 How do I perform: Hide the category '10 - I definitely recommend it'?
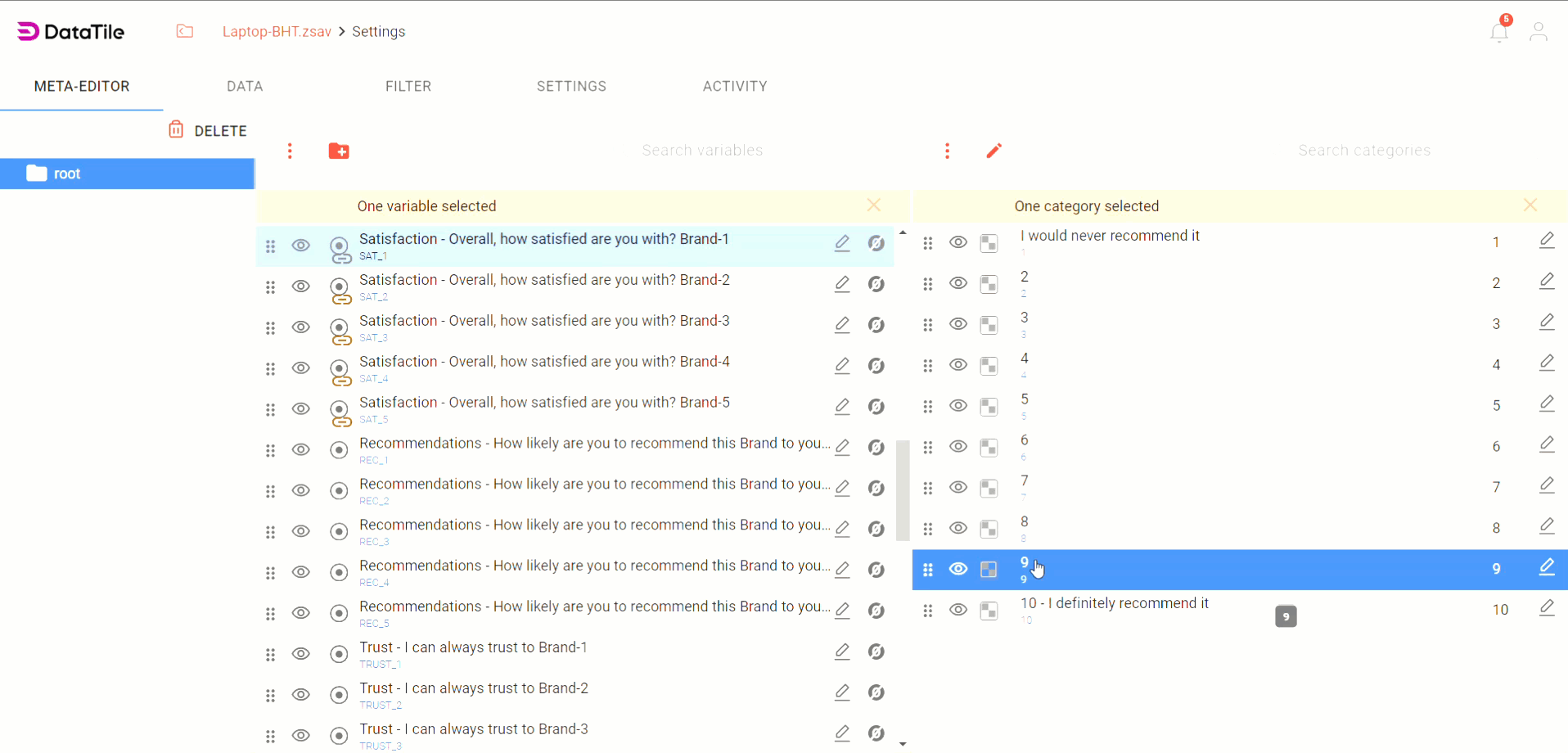click(957, 611)
